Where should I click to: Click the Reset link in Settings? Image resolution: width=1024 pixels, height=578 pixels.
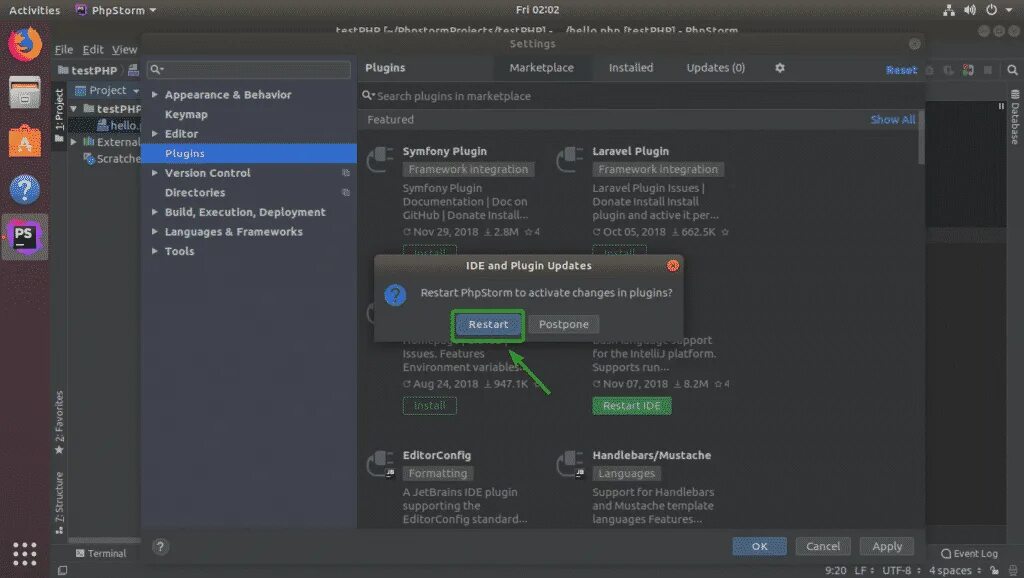coord(901,71)
